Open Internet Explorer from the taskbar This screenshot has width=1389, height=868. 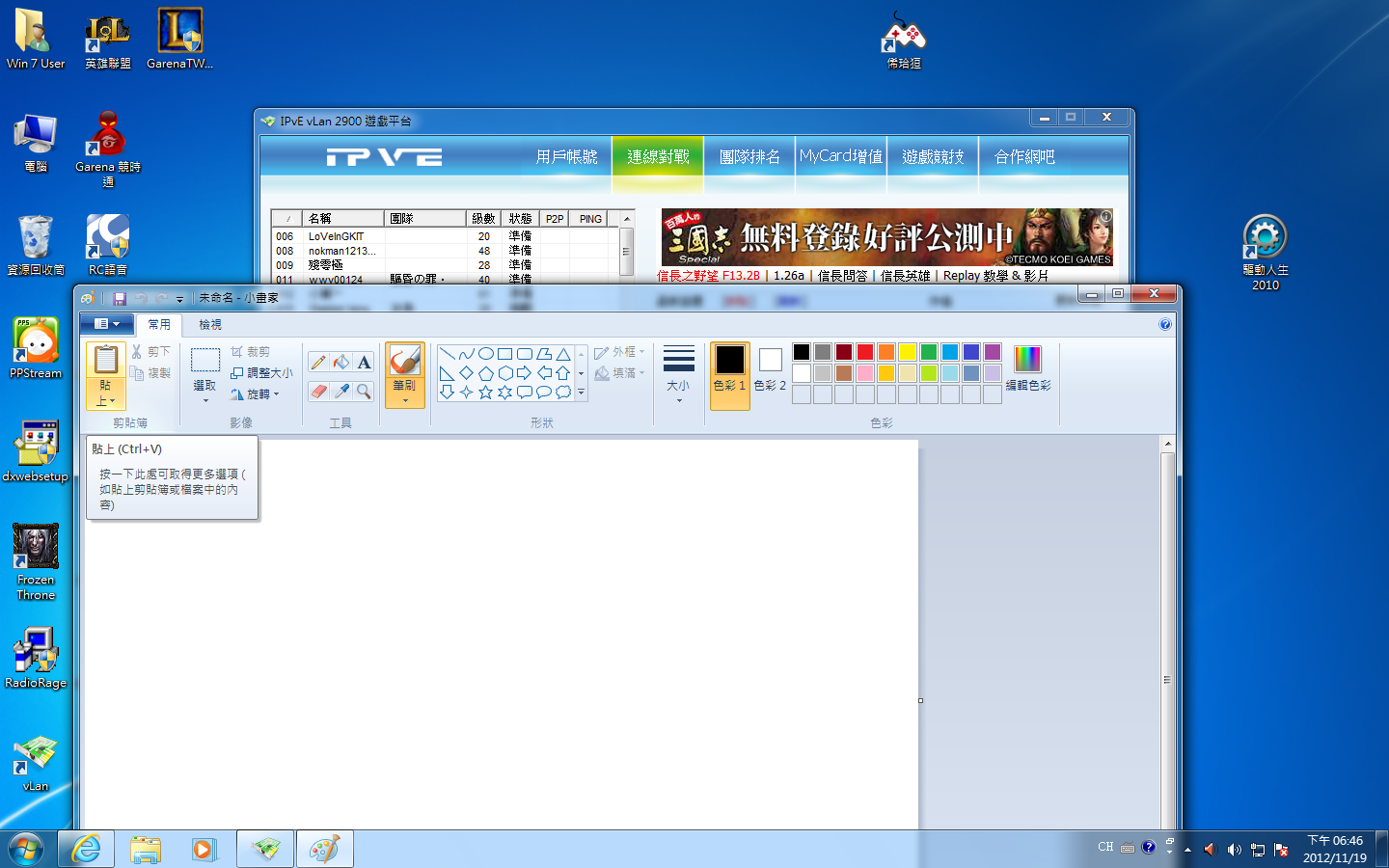[x=87, y=850]
